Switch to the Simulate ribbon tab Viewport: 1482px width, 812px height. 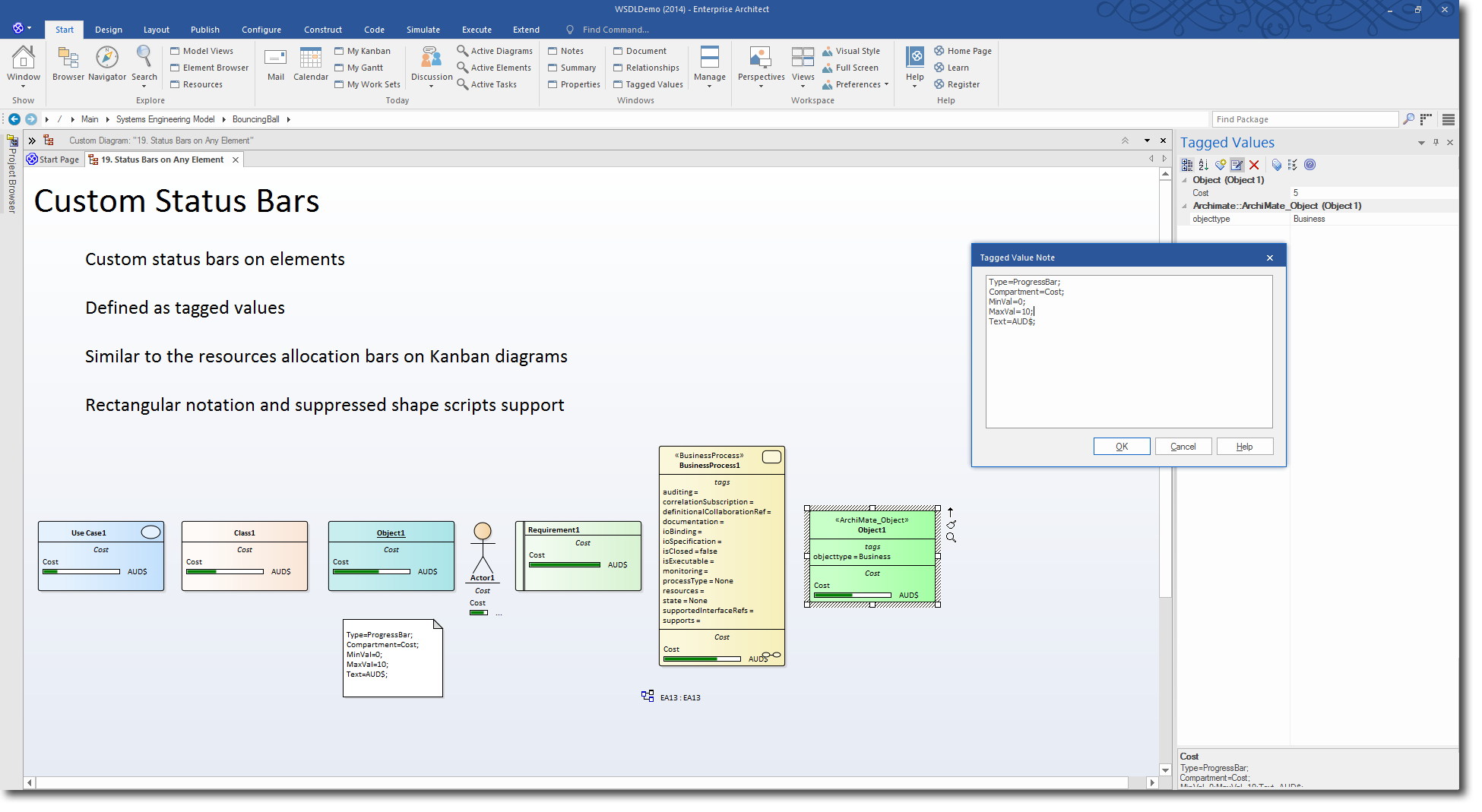click(423, 30)
